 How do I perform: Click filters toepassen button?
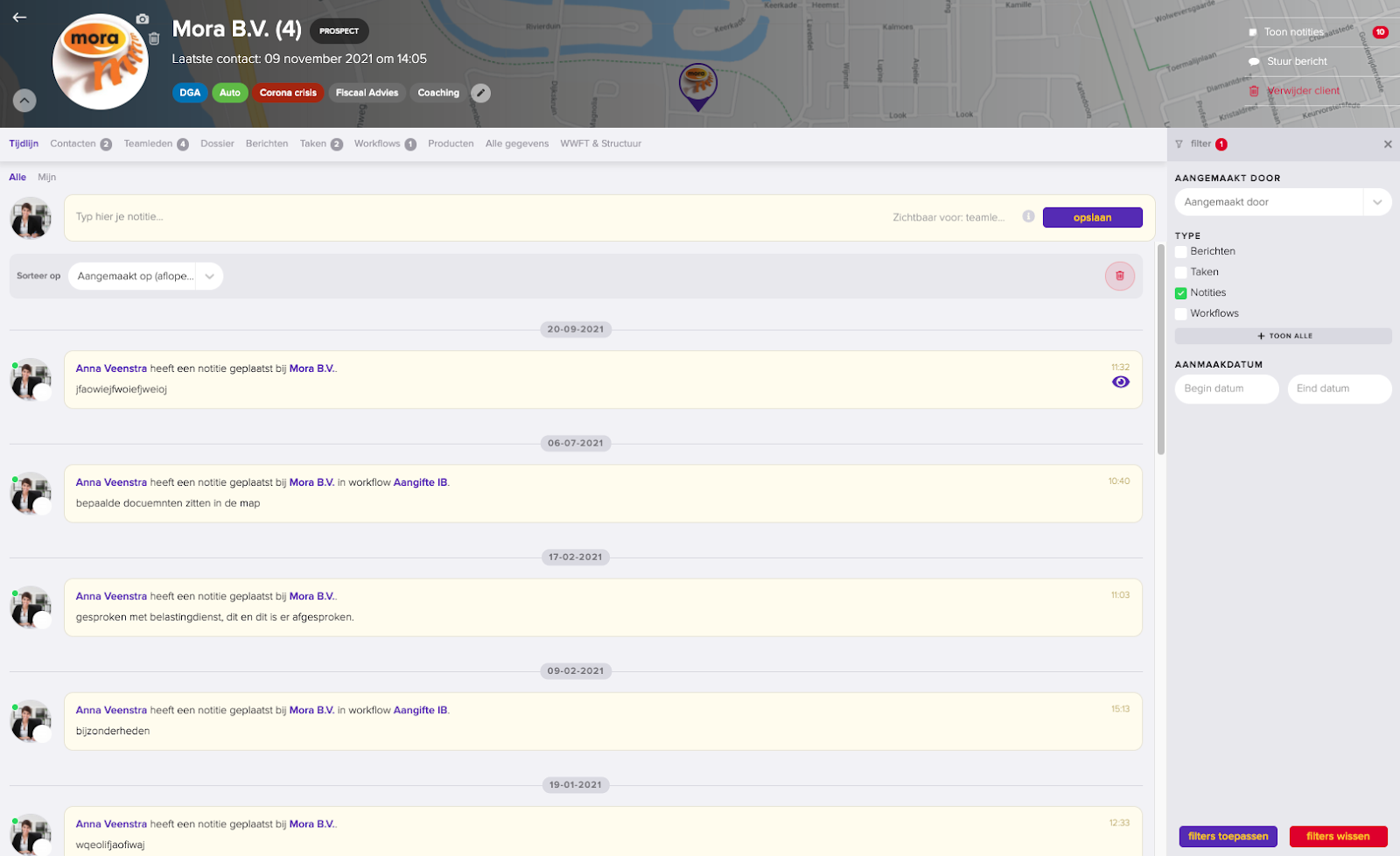pos(1228,836)
